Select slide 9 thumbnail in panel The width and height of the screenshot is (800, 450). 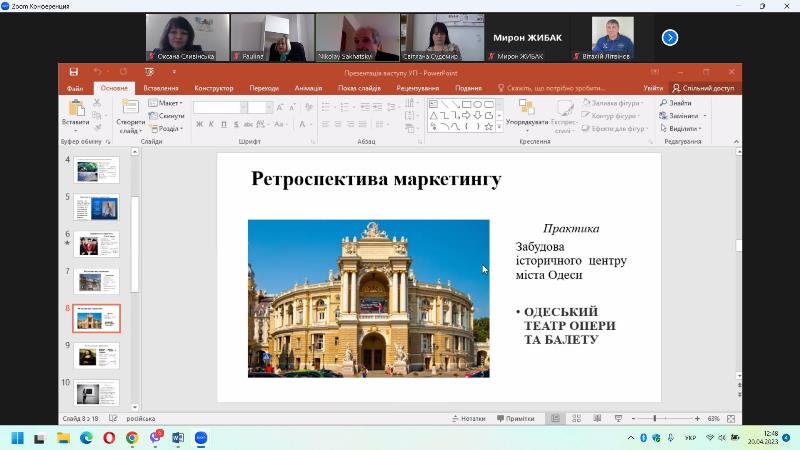tap(96, 355)
